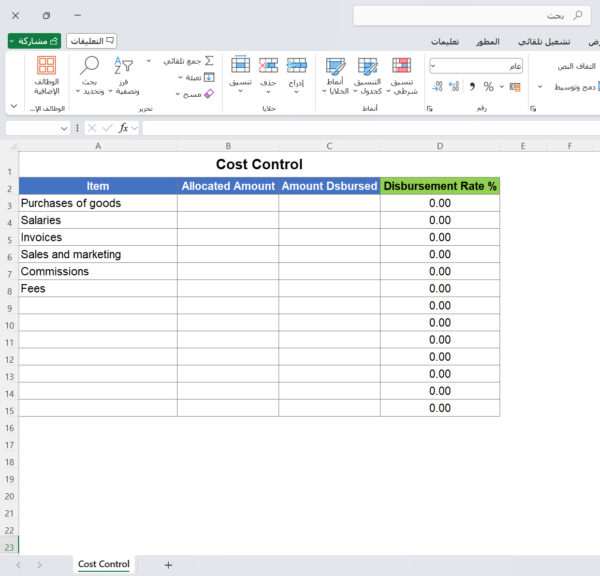This screenshot has width=600, height=576.
Task: Open the Comments (التعليقات) button
Action: tap(91, 41)
